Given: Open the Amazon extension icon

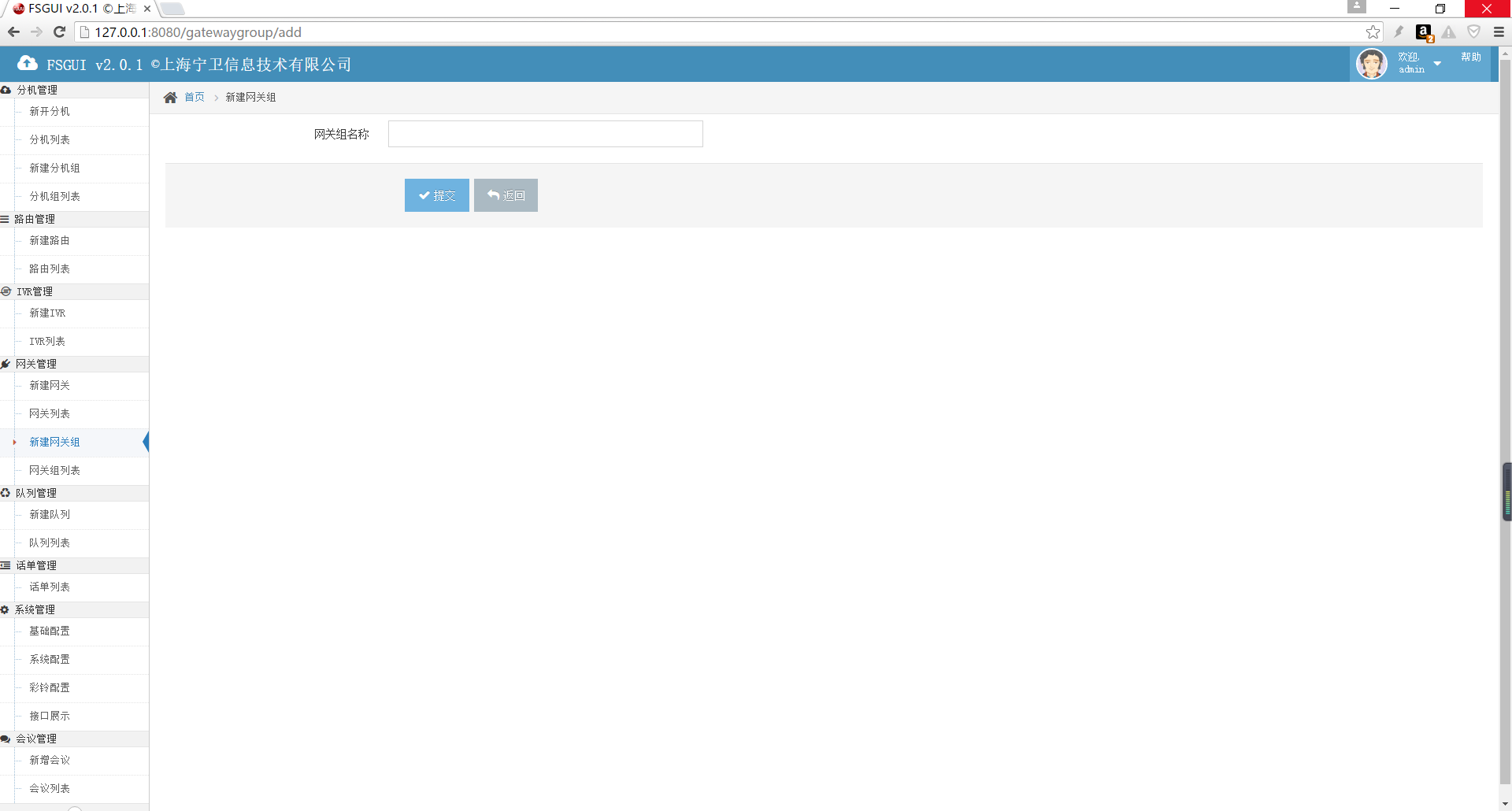Looking at the screenshot, I should [x=1423, y=32].
